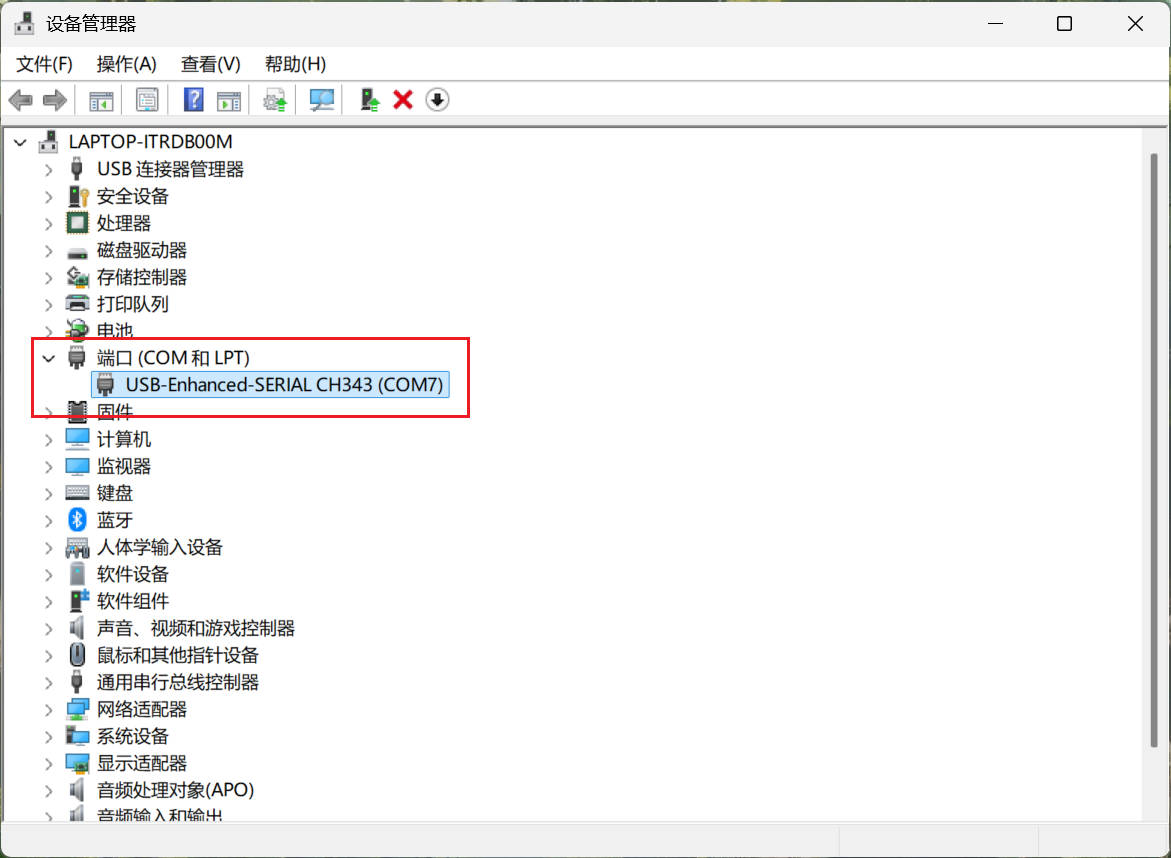1171x858 pixels.
Task: Open the 查看(V) menu
Action: (x=209, y=63)
